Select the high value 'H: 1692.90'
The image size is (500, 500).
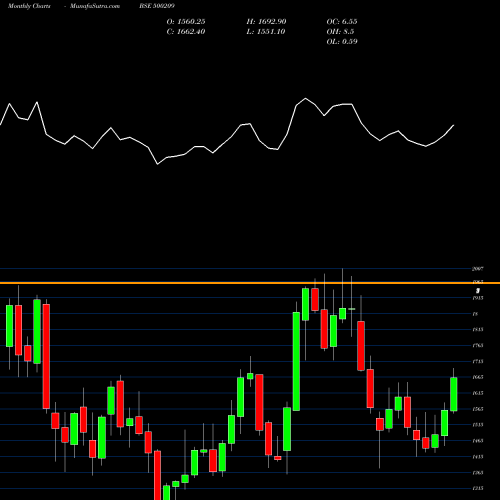[266, 22]
